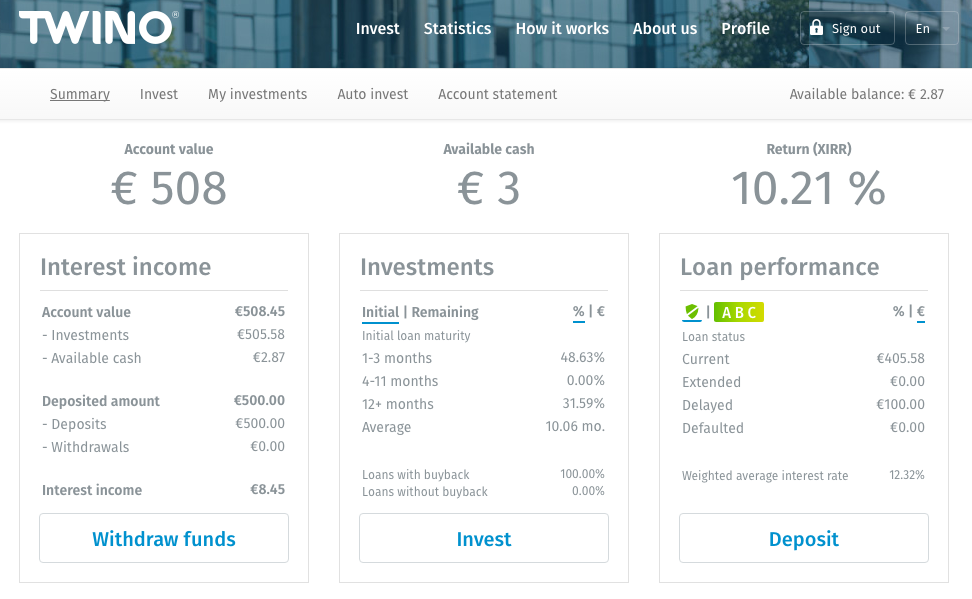This screenshot has width=972, height=599.
Task: Click the TWINO logo
Action: click(x=98, y=28)
